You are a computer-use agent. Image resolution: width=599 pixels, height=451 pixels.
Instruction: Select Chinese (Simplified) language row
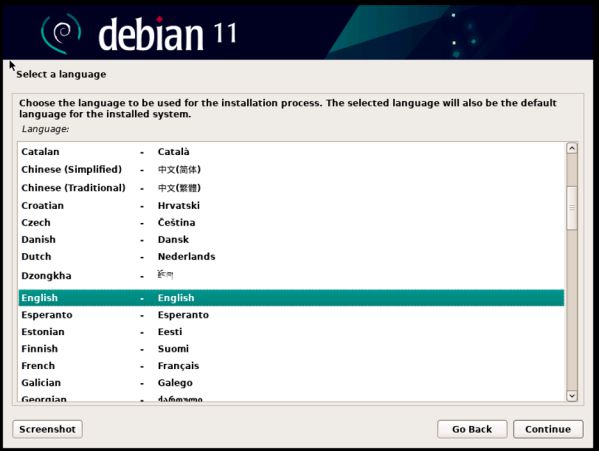click(x=291, y=169)
